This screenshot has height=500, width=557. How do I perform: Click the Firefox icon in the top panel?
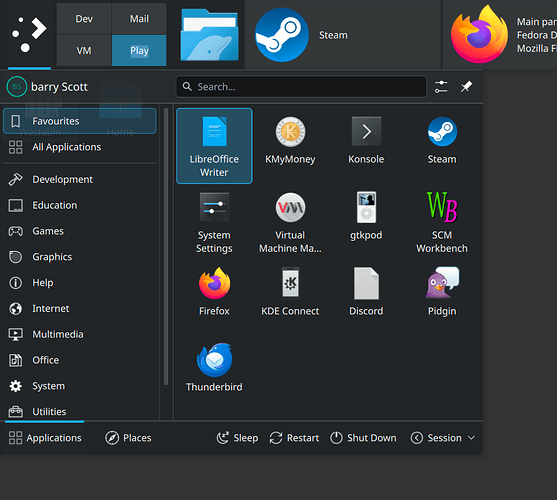click(480, 35)
